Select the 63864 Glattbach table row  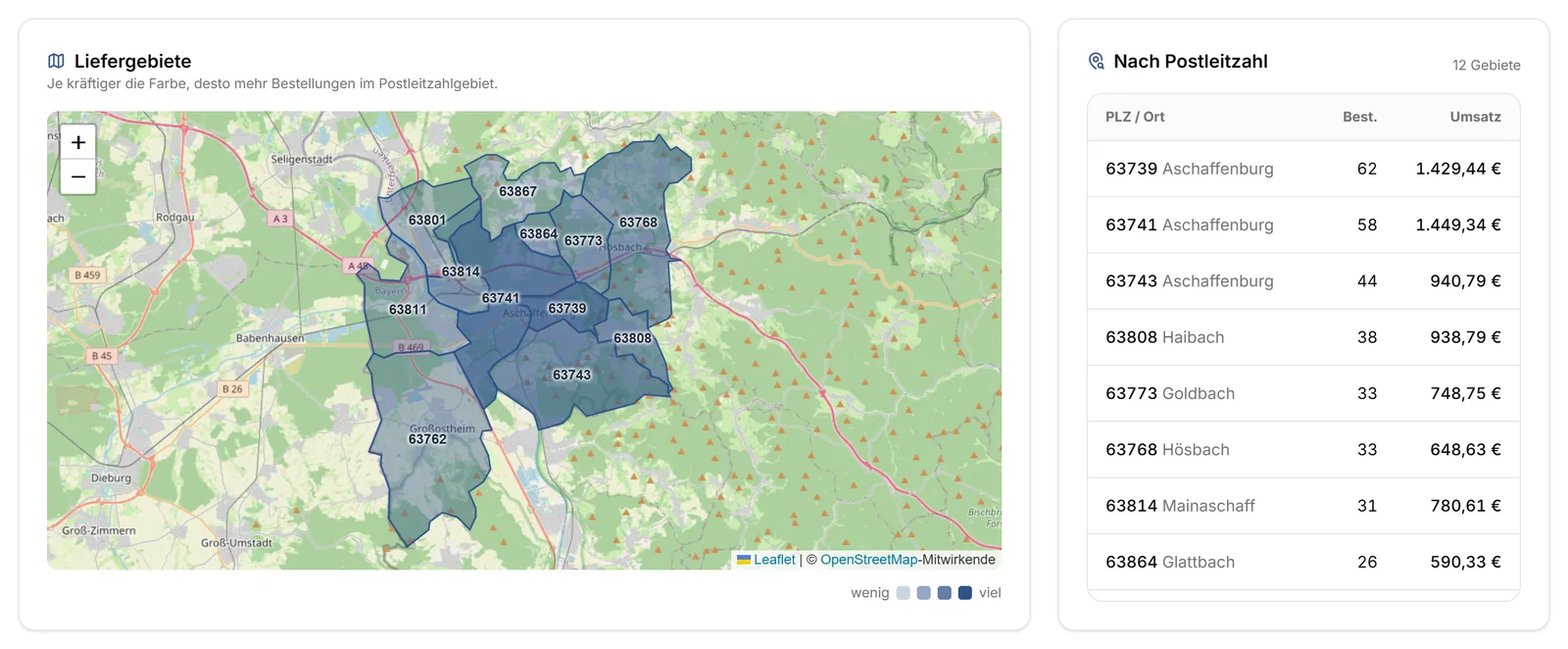click(1303, 562)
